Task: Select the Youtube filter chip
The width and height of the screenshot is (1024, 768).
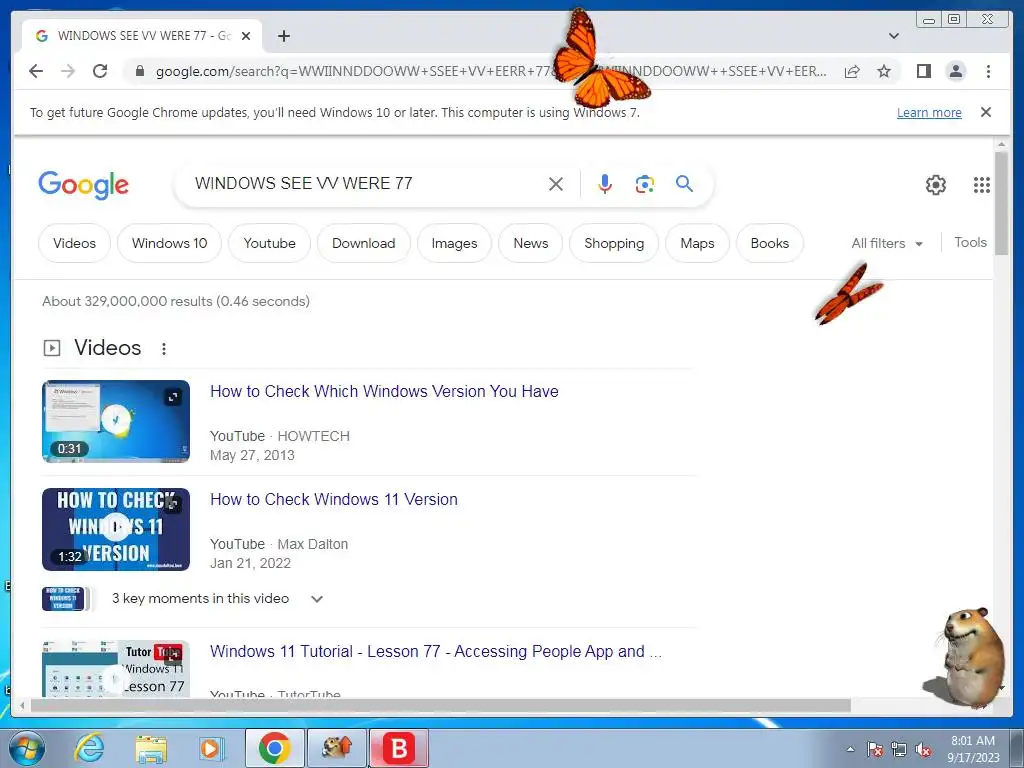Action: point(270,244)
